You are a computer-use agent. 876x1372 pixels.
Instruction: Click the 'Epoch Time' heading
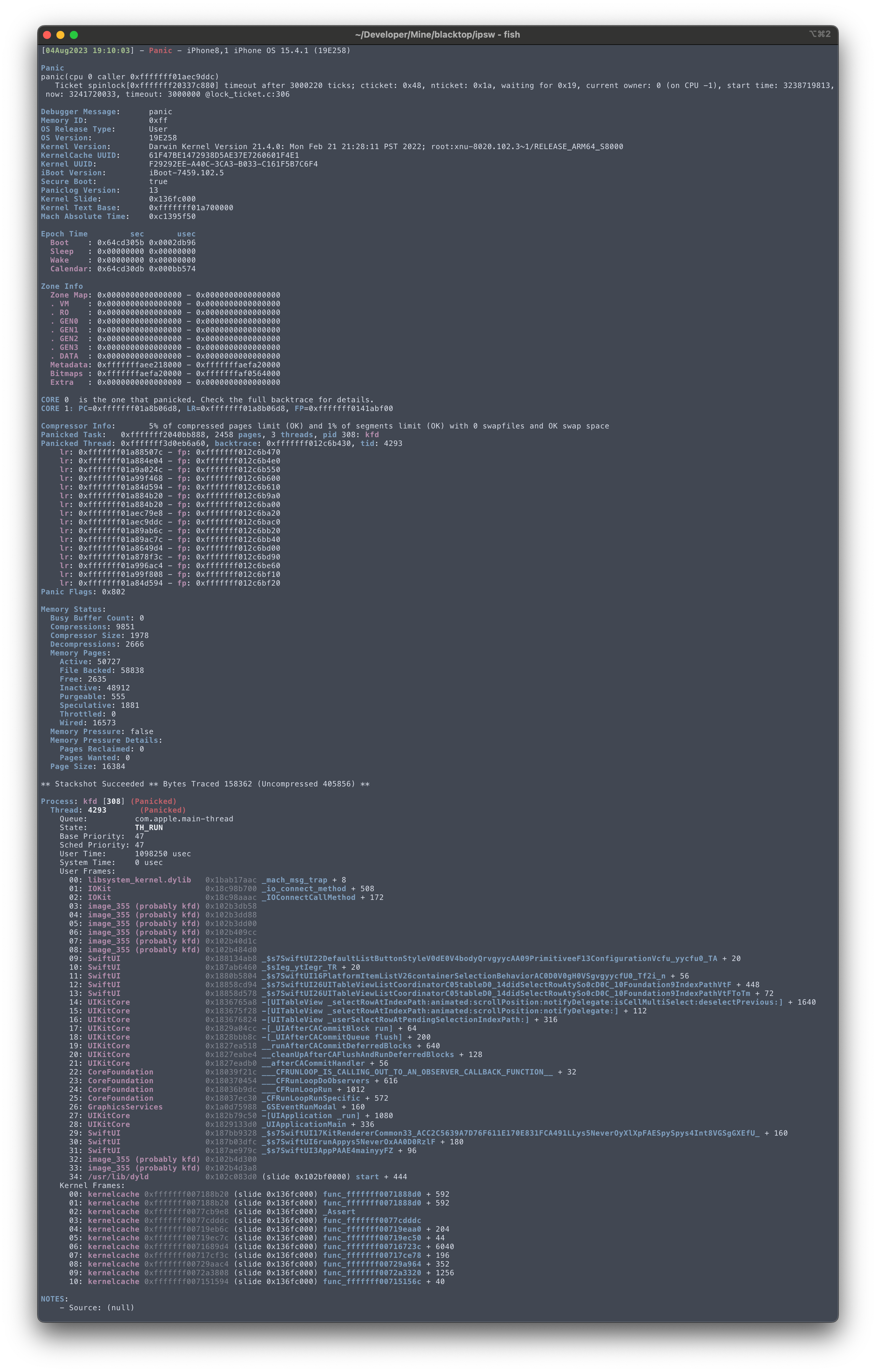64,234
